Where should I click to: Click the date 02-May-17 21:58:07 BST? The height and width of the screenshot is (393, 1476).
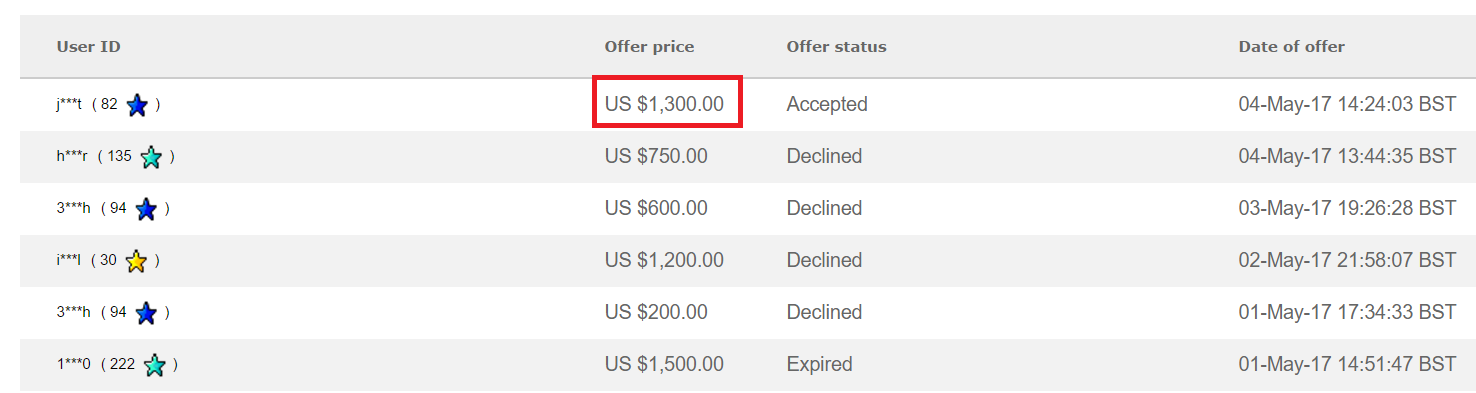click(1347, 260)
